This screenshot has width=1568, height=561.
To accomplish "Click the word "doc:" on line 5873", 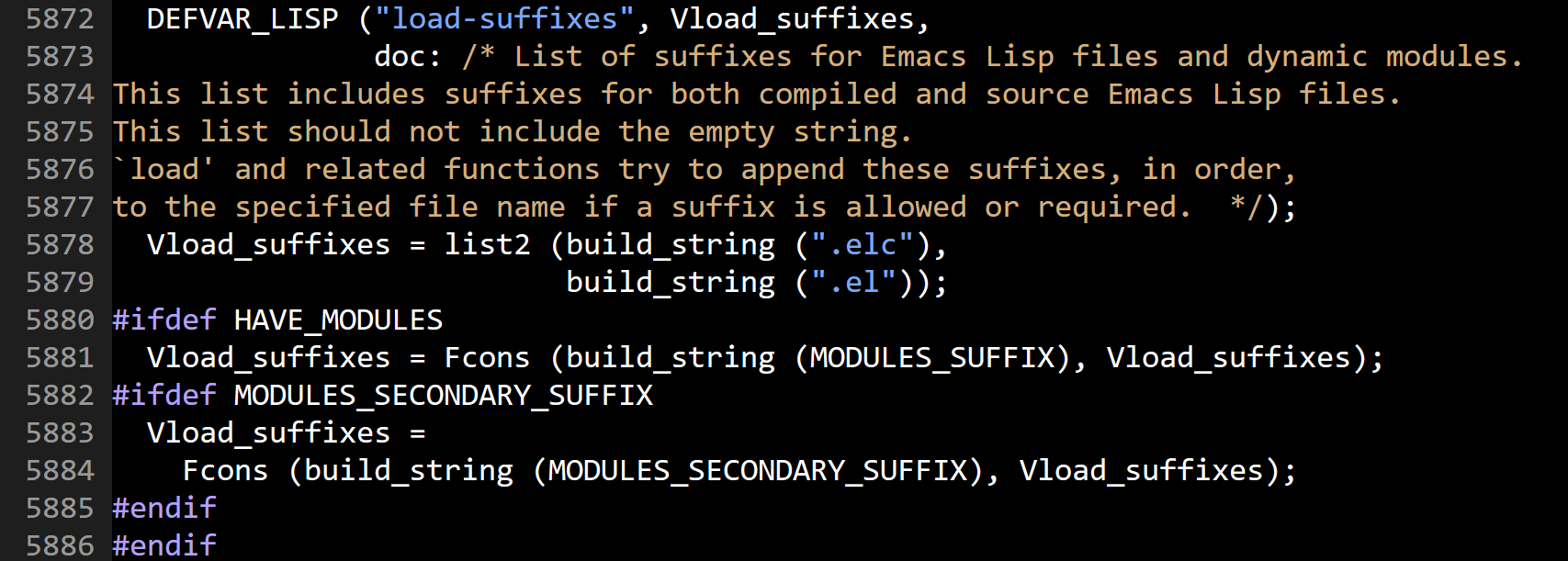I will click(x=408, y=56).
